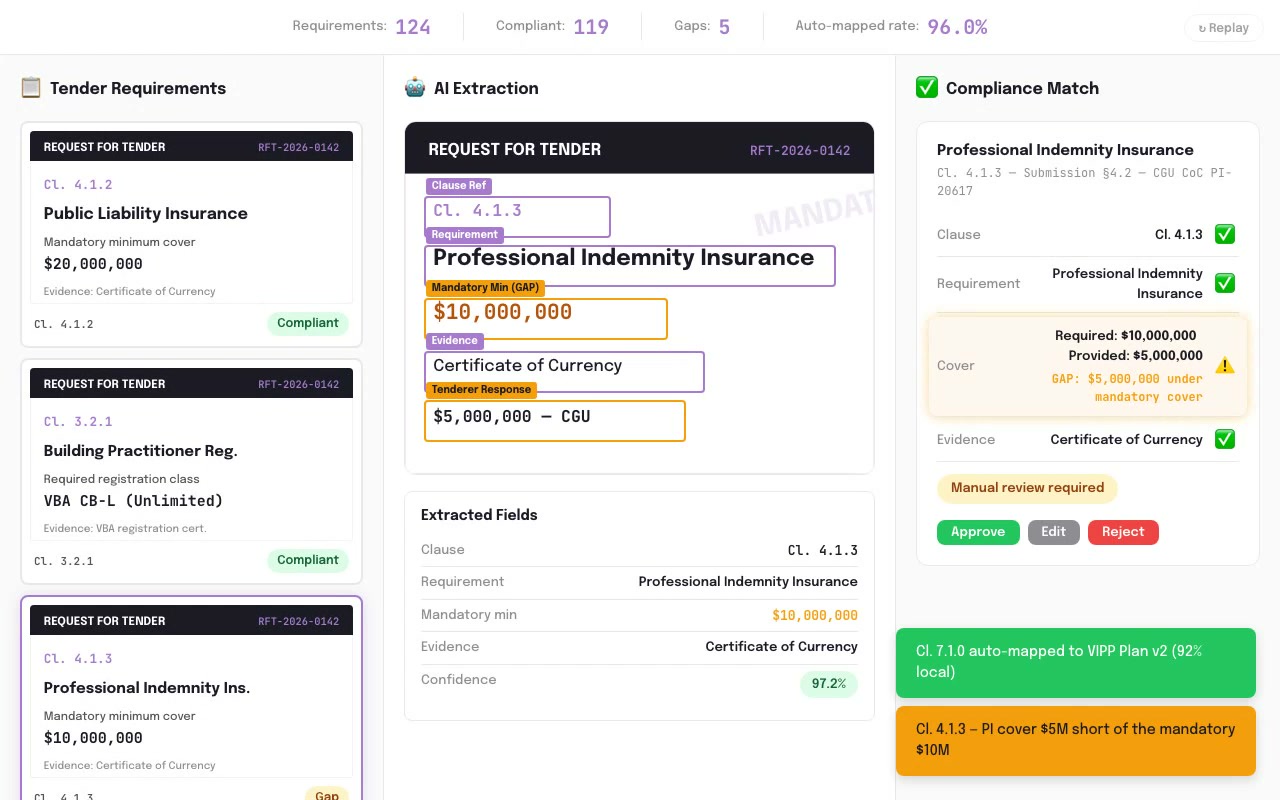The width and height of the screenshot is (1280, 800).
Task: Click the Extracted Fields heading
Action: tap(479, 515)
